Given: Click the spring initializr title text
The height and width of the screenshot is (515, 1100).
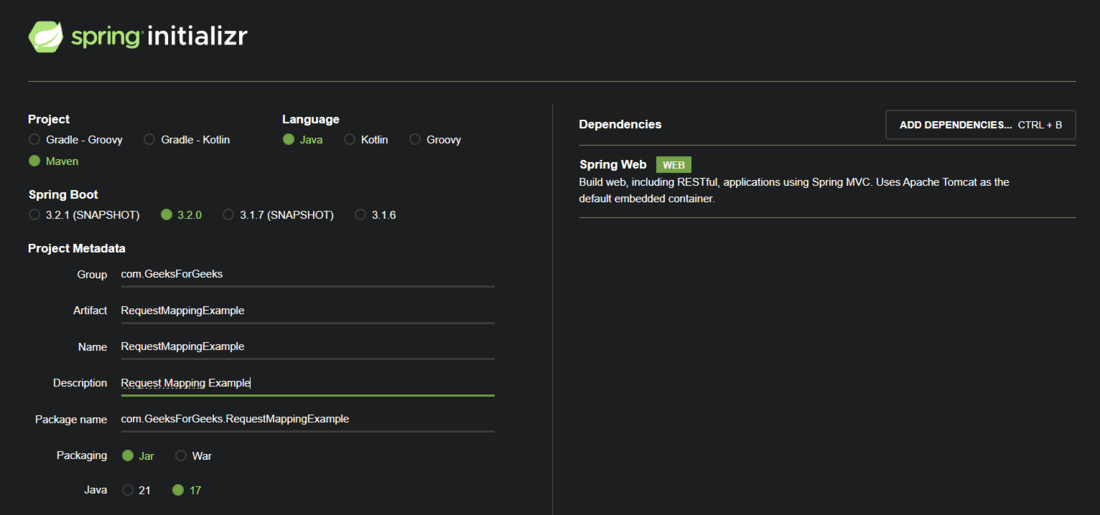Looking at the screenshot, I should click(x=159, y=36).
